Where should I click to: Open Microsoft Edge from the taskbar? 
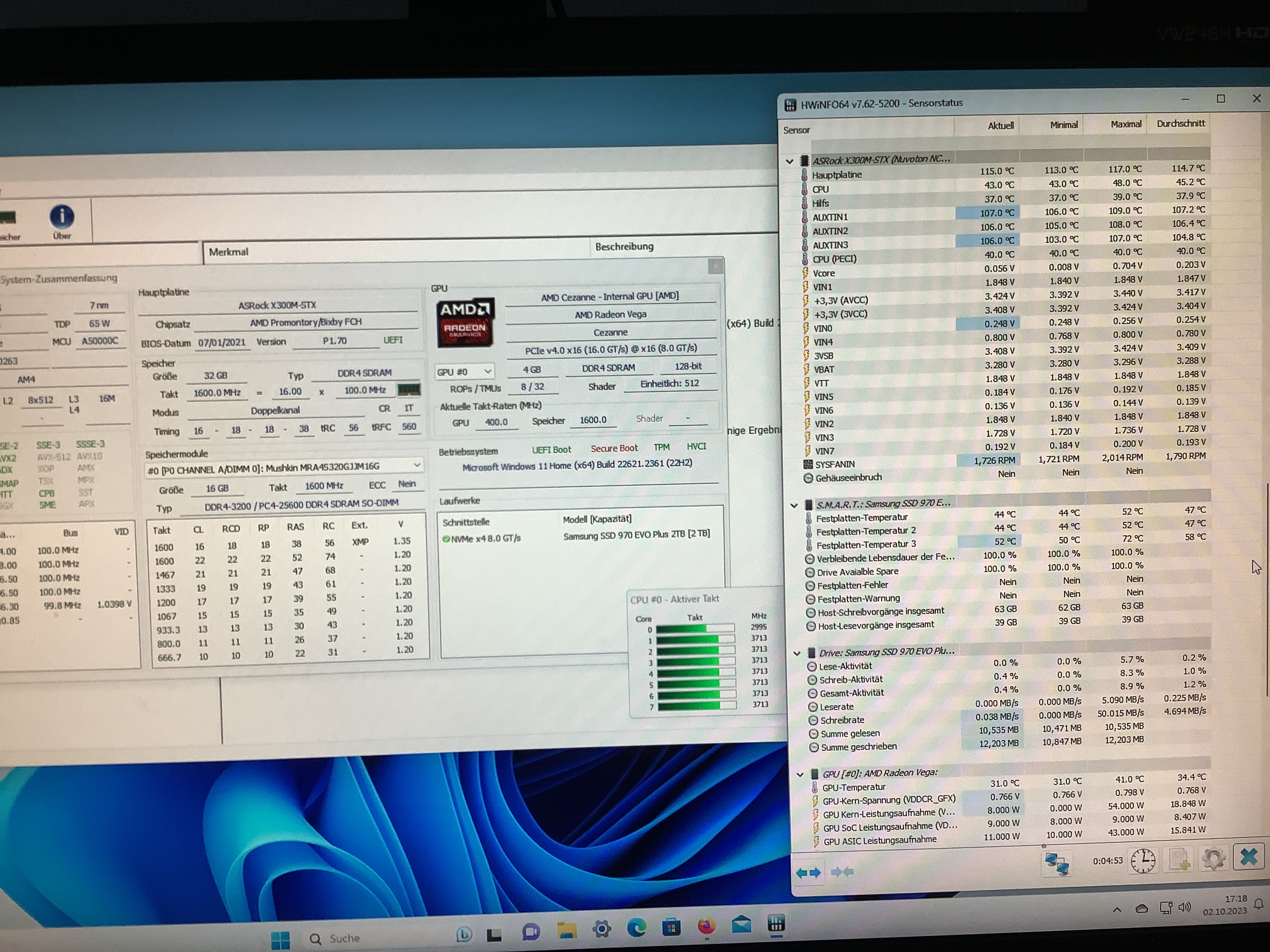636,927
